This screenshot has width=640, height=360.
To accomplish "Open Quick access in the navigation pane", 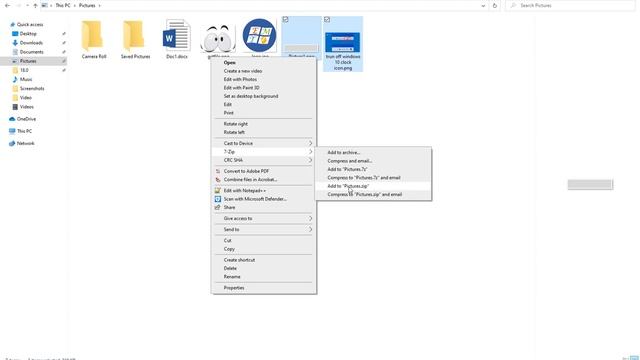I will (30, 24).
